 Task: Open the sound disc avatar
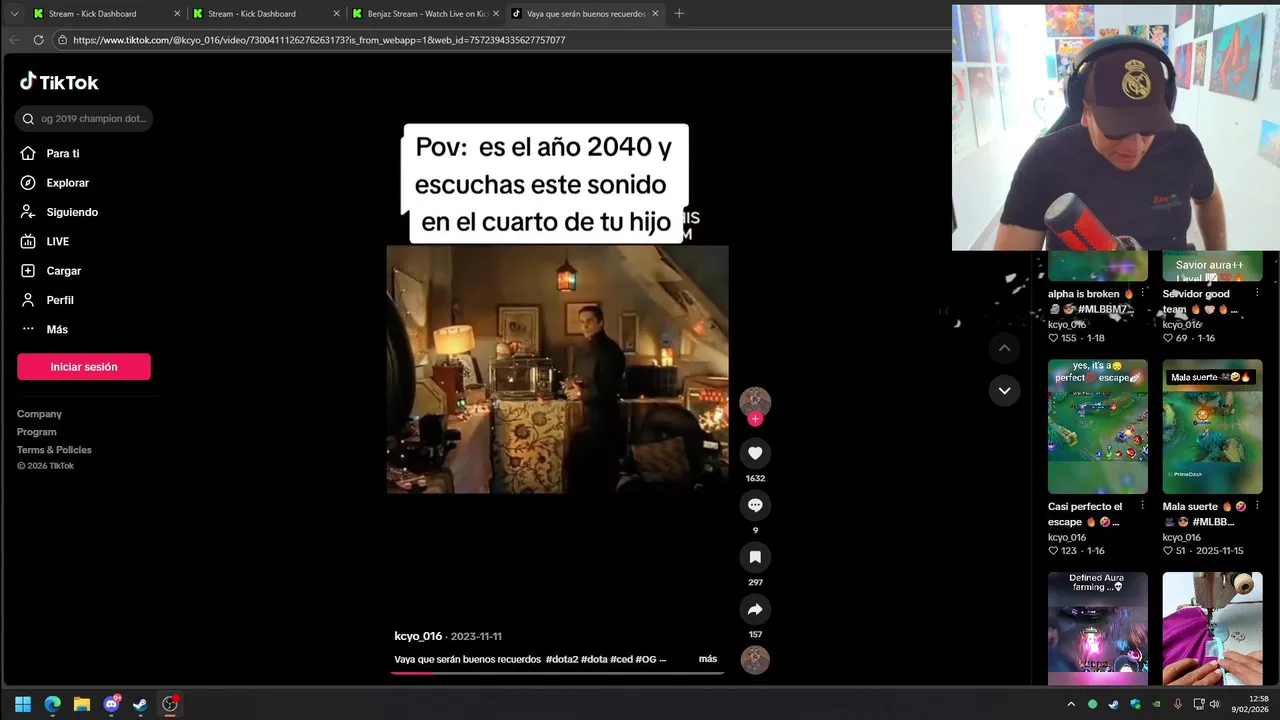[755, 660]
